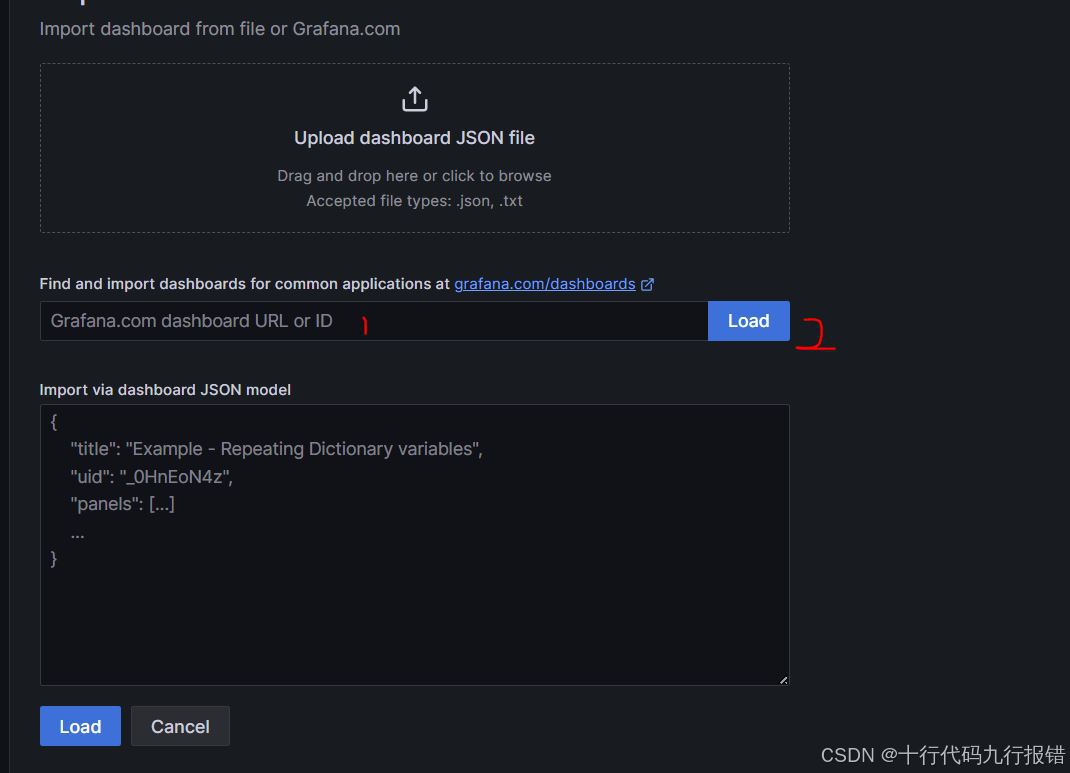Screen dimensions: 1070x773
Task: Click Load next to the dashboard URL field
Action: coord(749,321)
